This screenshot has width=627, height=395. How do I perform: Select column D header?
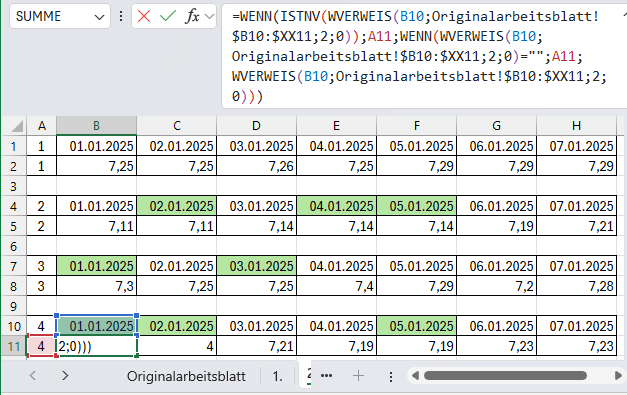click(256, 126)
